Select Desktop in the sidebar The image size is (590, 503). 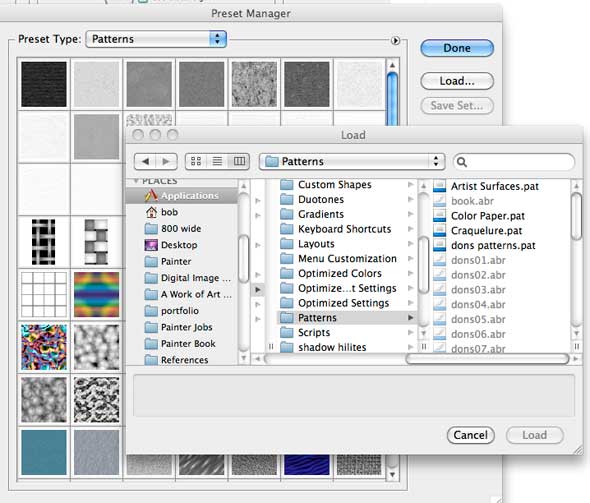point(182,245)
